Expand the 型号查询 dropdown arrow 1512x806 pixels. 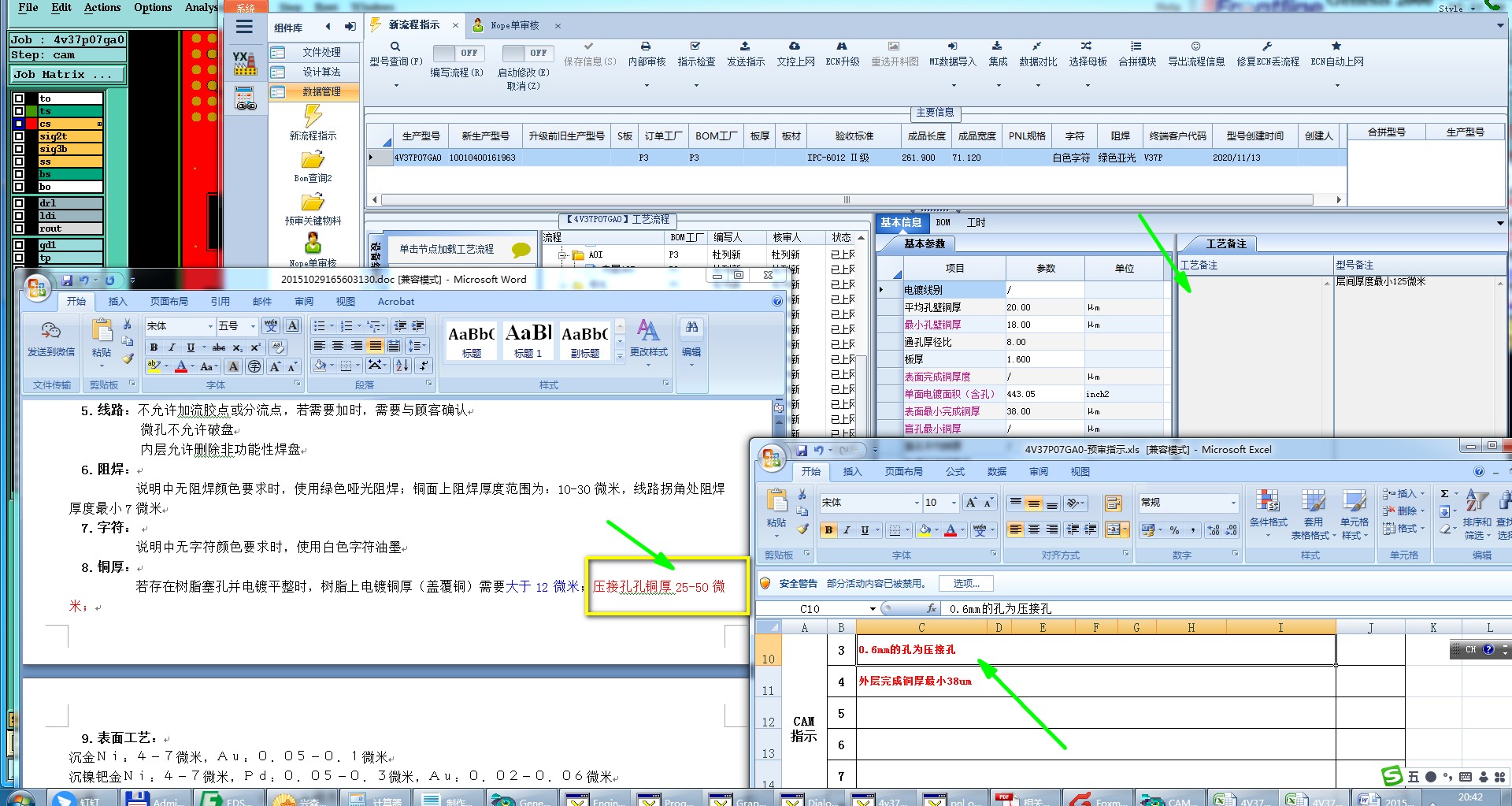(x=395, y=85)
